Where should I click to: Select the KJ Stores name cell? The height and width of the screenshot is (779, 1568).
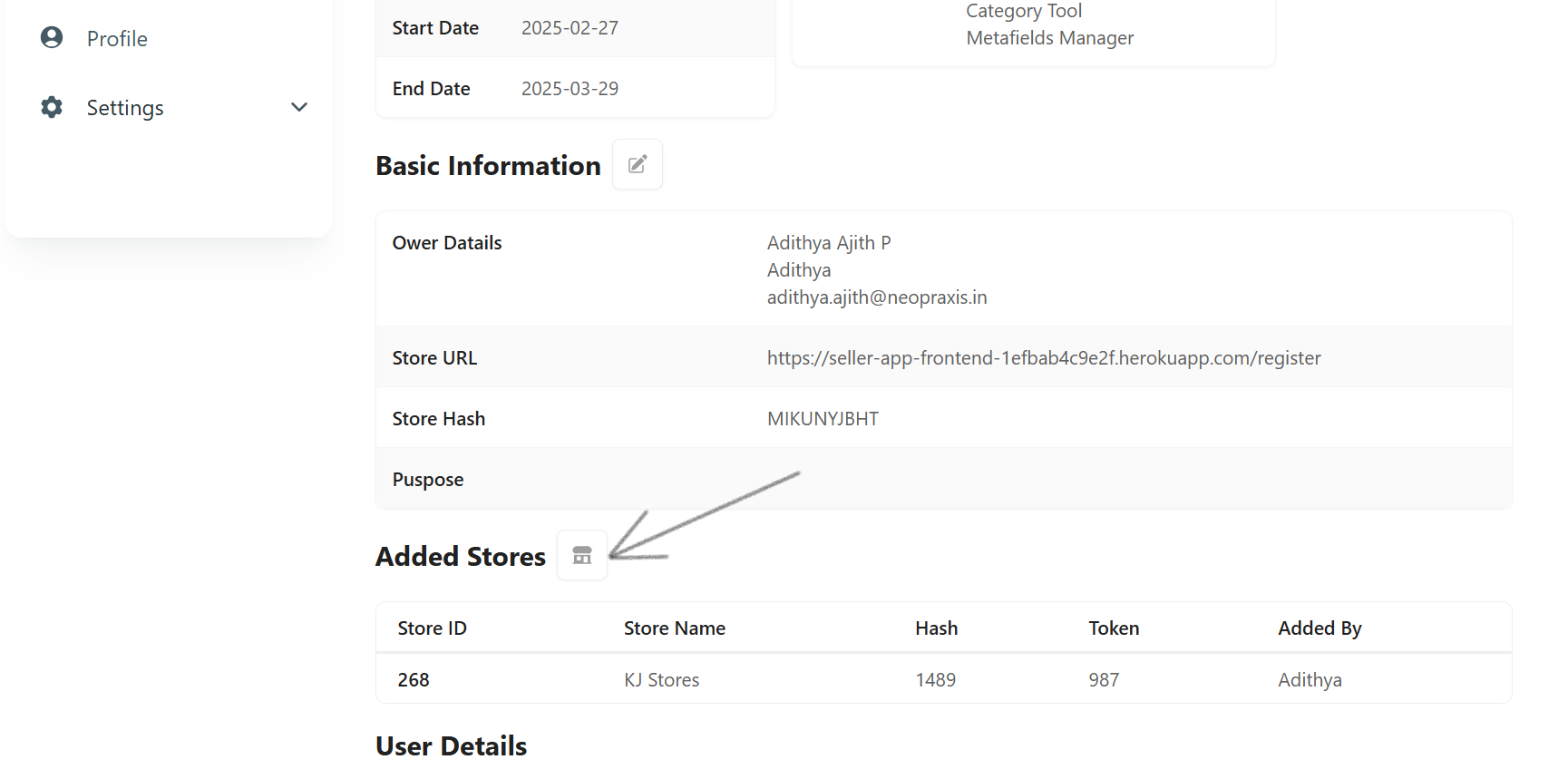[x=661, y=680]
